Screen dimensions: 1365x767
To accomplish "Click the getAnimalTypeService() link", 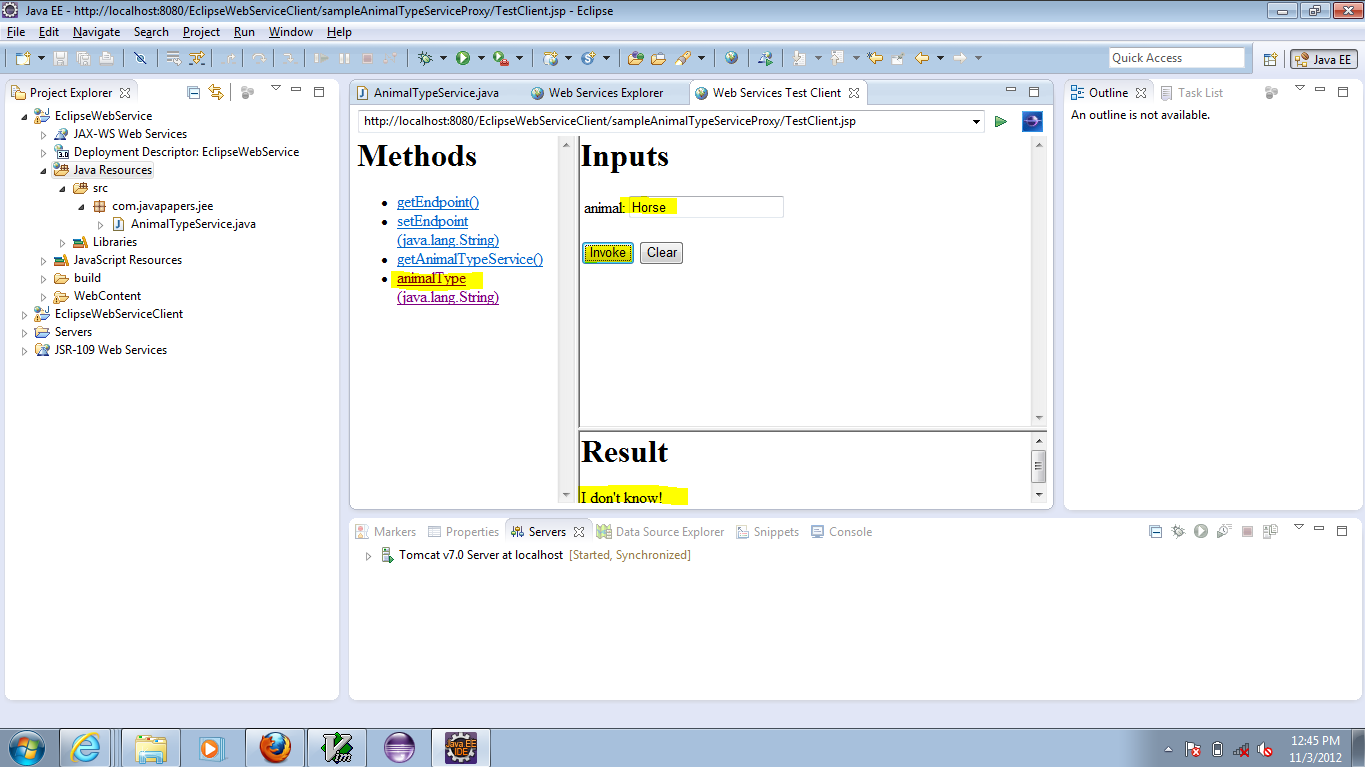I will (470, 259).
